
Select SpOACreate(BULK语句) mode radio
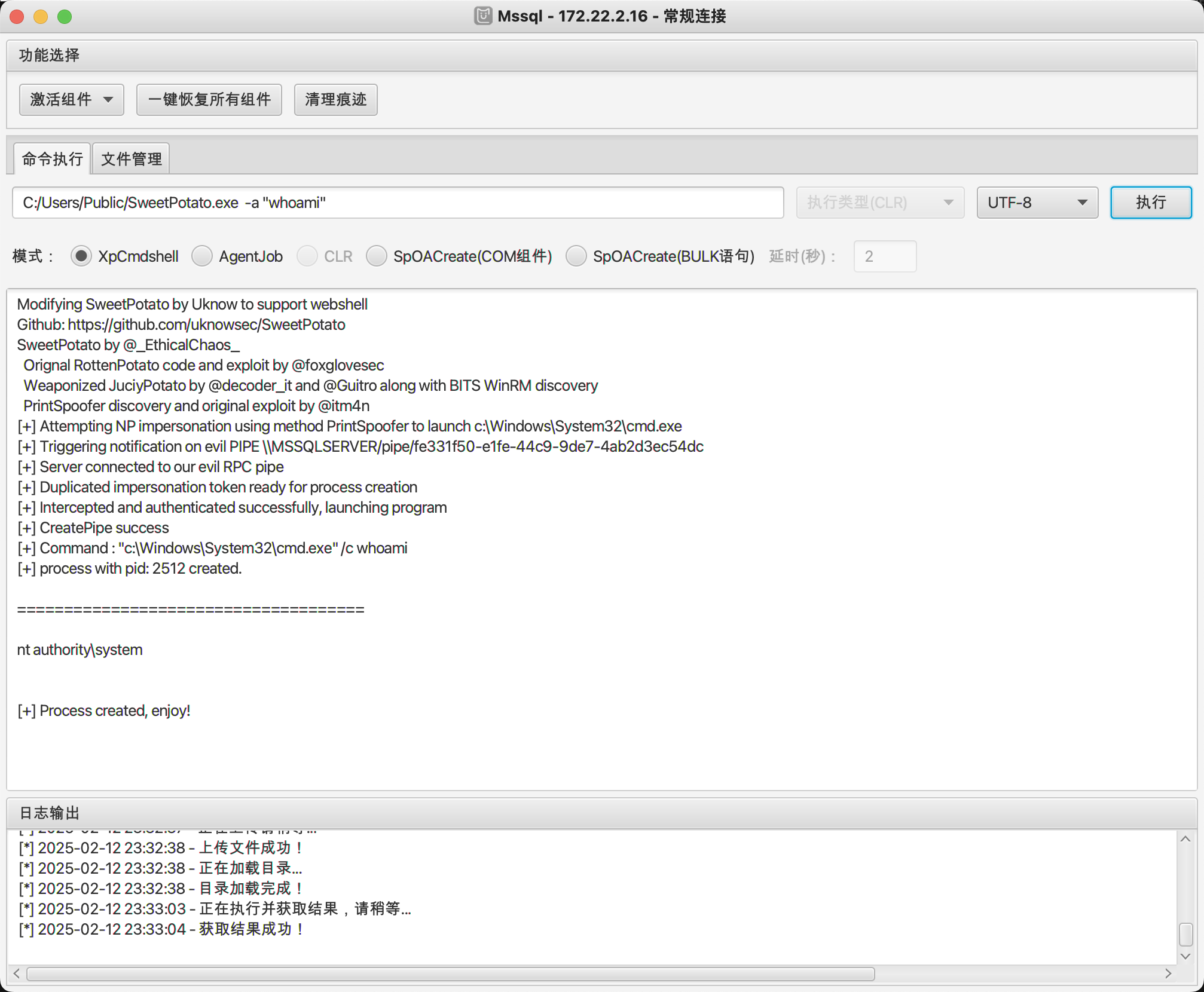click(576, 256)
